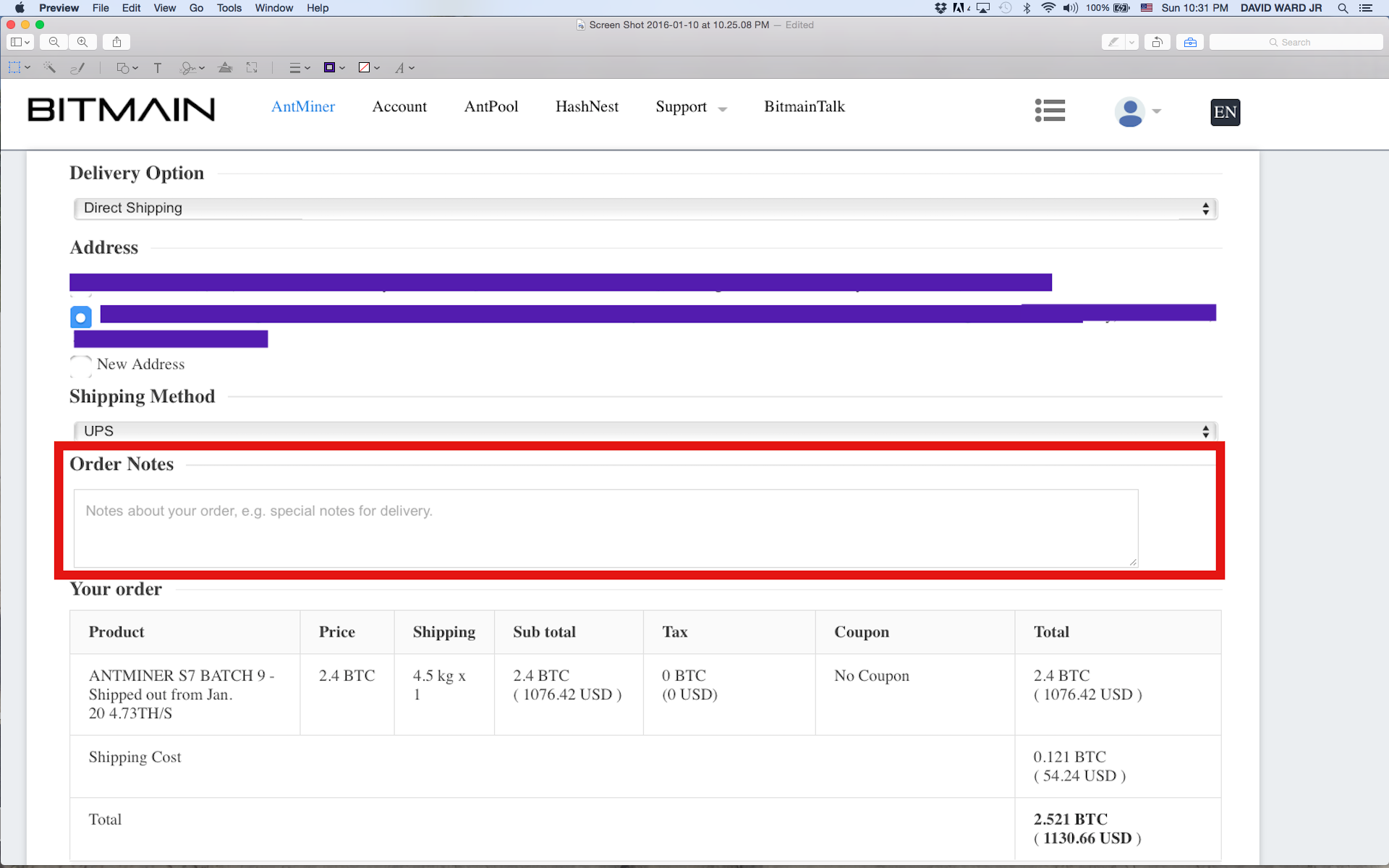Click the "ANTMINER S7 BATCH 9" product cell
1389x868 pixels.
(184, 694)
